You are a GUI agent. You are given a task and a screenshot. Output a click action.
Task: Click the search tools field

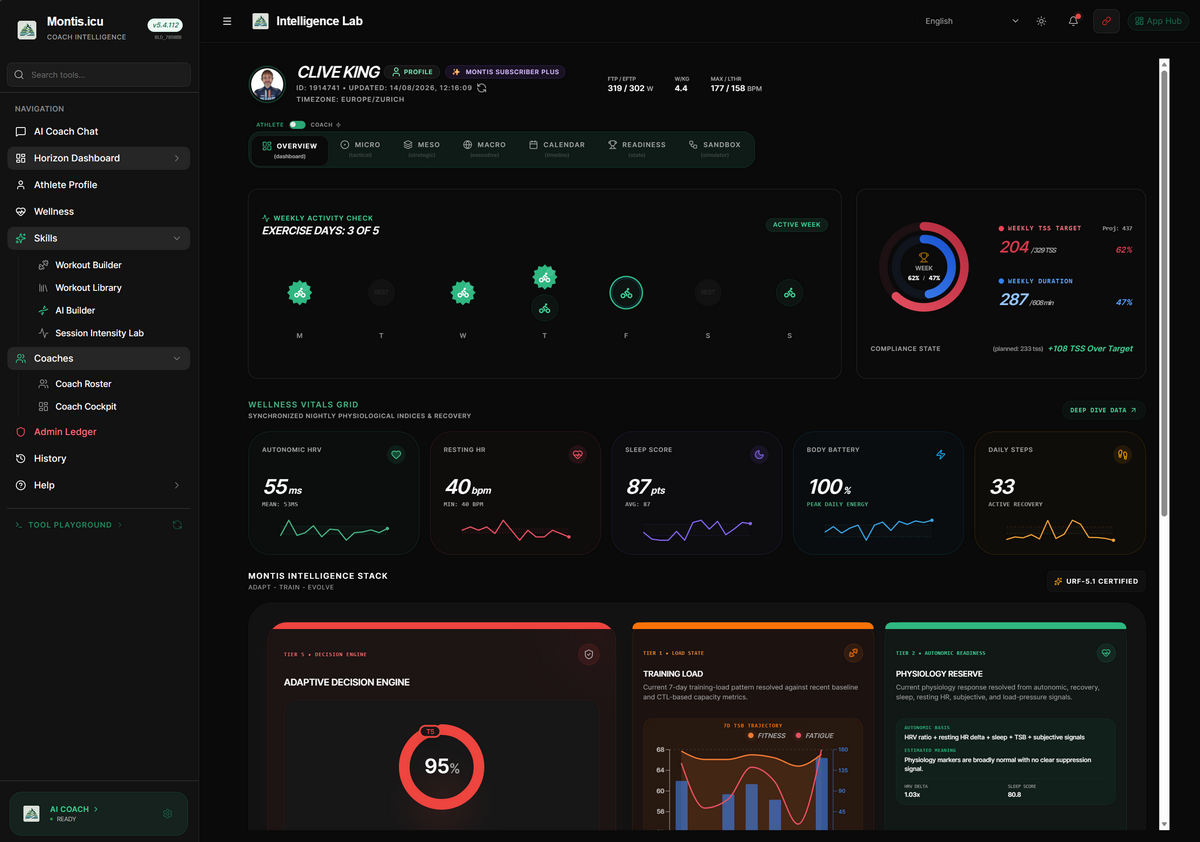(99, 75)
